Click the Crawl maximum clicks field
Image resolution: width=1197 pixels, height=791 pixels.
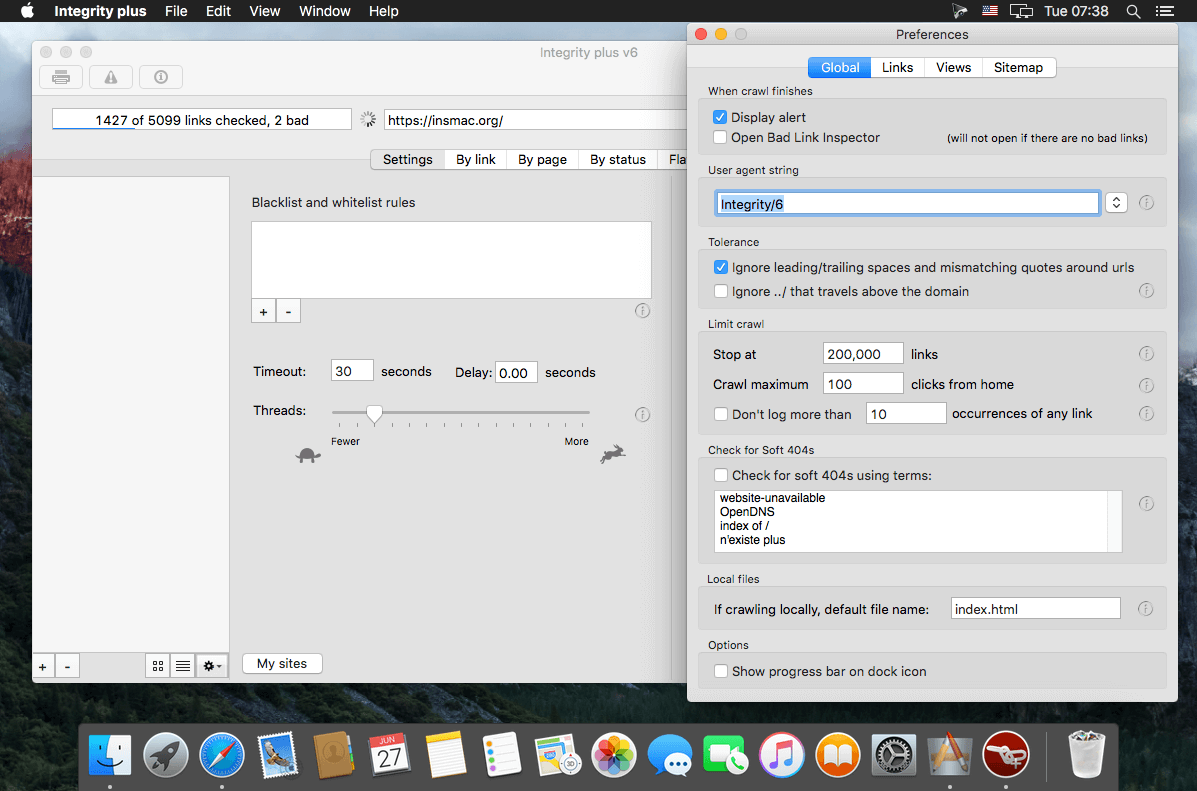point(863,384)
